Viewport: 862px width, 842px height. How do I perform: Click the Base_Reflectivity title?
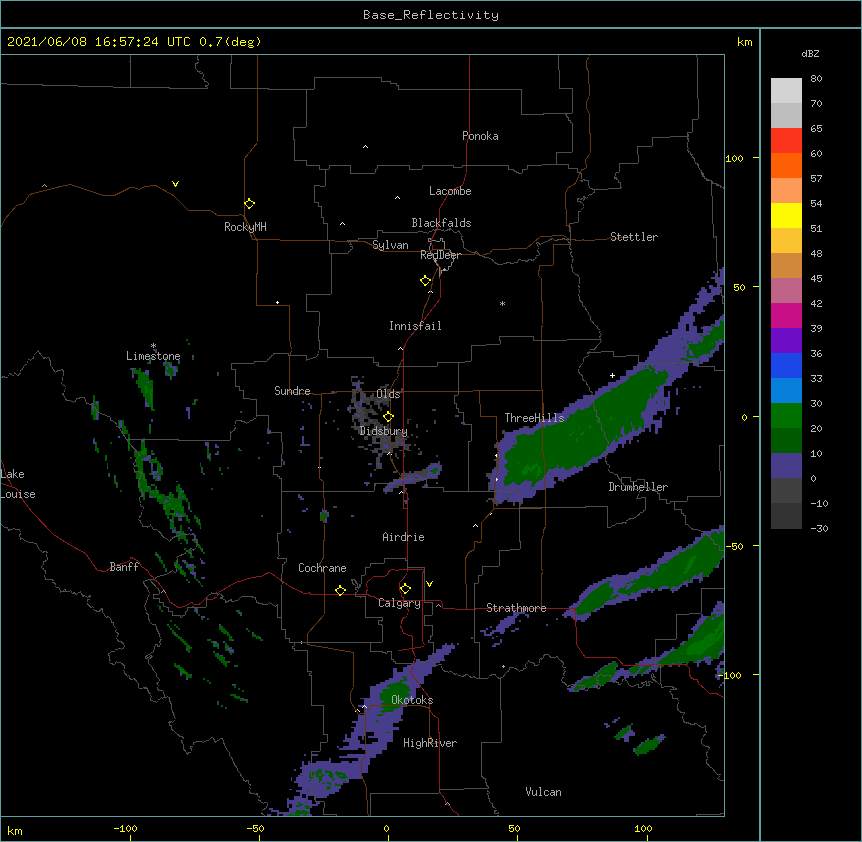(431, 15)
